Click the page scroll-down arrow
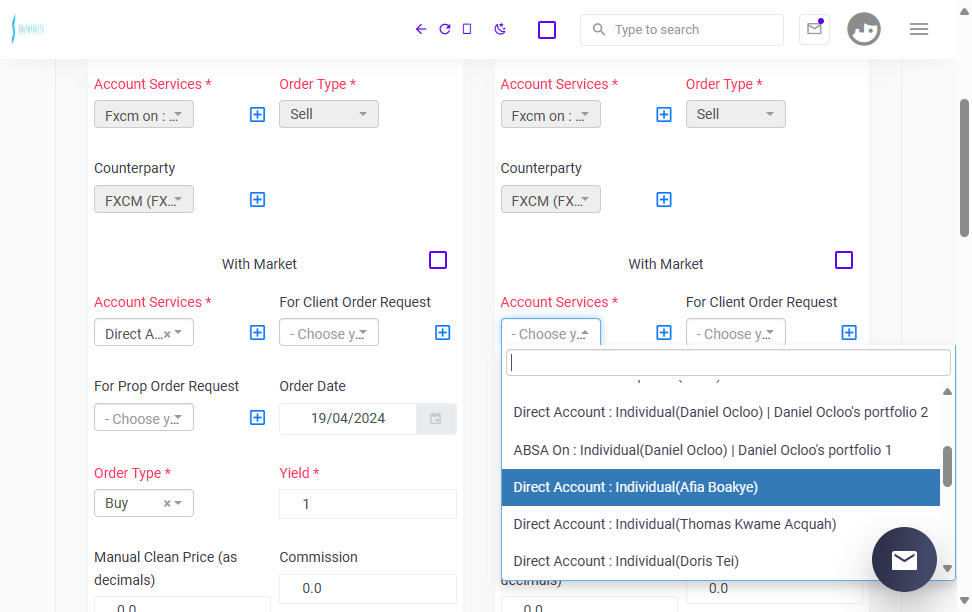This screenshot has width=972, height=612. [965, 600]
